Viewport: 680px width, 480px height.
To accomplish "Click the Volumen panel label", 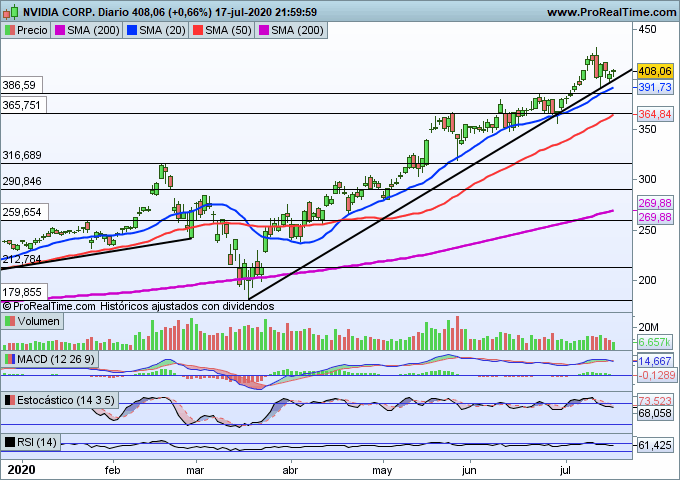I will click(x=39, y=321).
